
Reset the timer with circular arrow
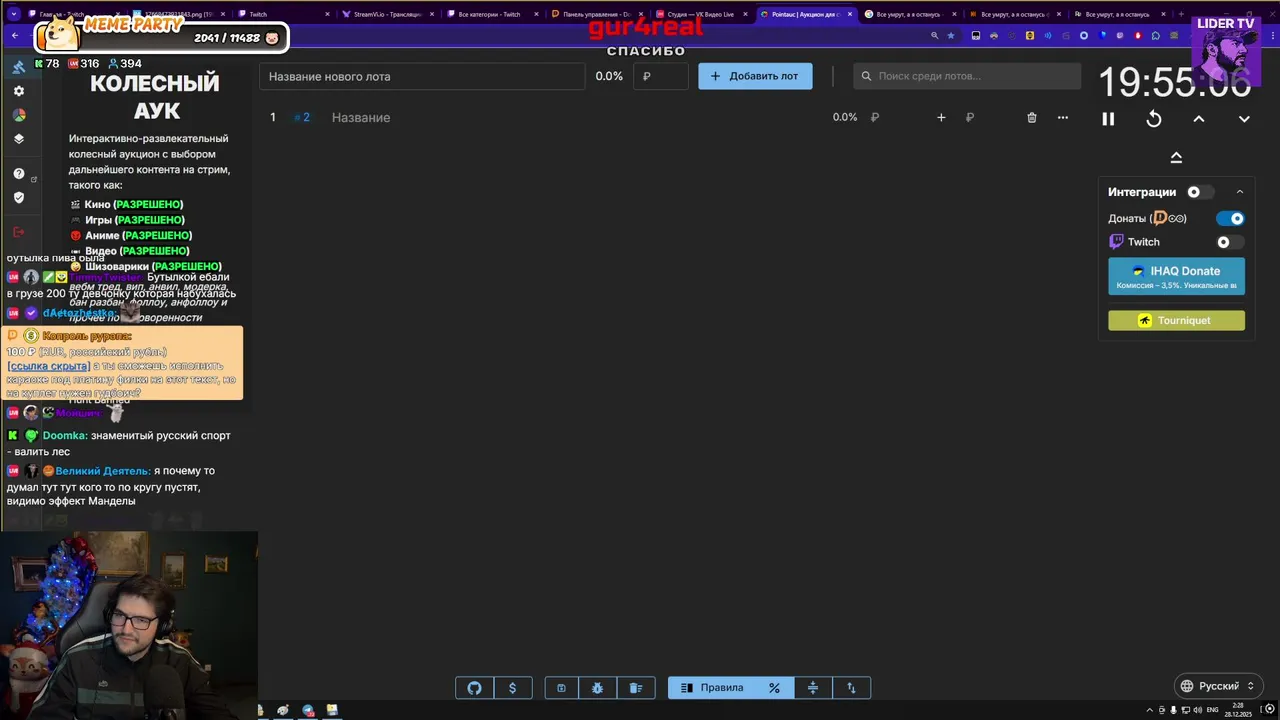point(1154,119)
